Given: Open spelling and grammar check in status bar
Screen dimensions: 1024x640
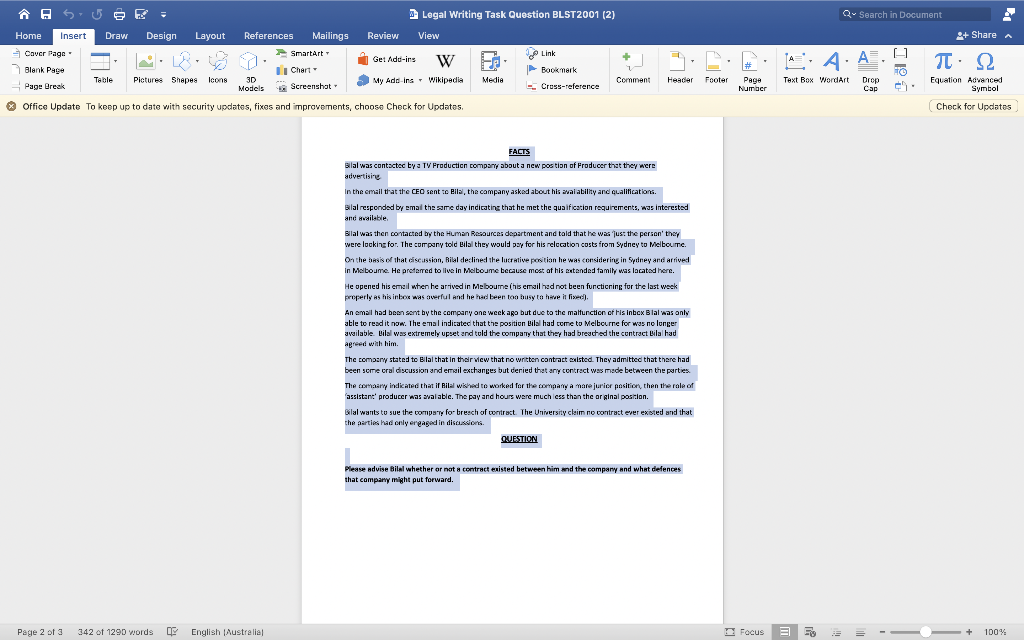Looking at the screenshot, I should (172, 632).
